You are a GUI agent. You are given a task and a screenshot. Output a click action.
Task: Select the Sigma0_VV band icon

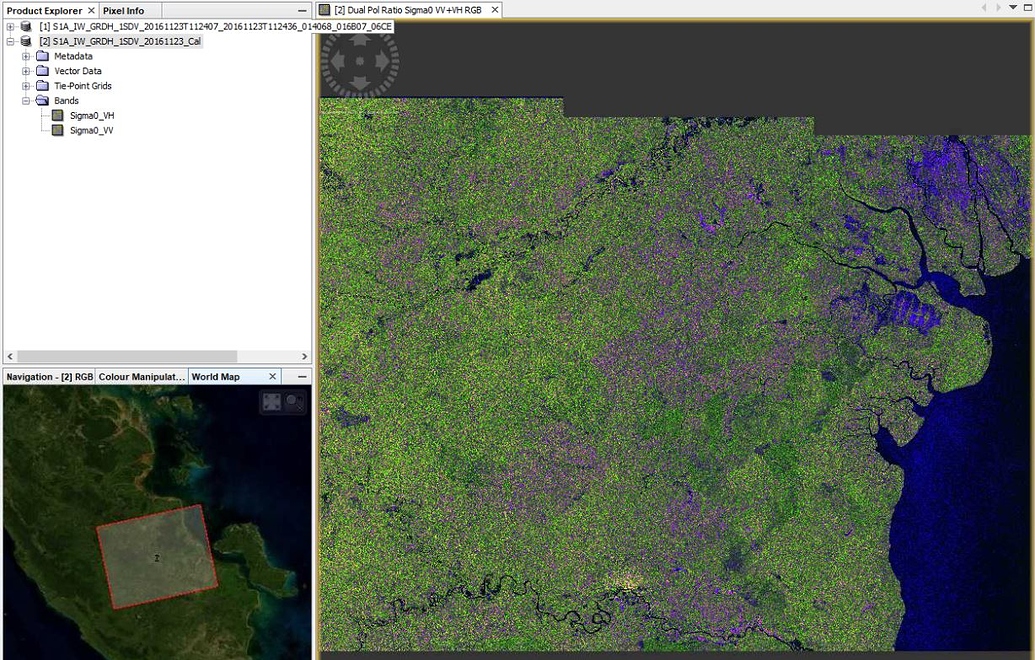[58, 130]
